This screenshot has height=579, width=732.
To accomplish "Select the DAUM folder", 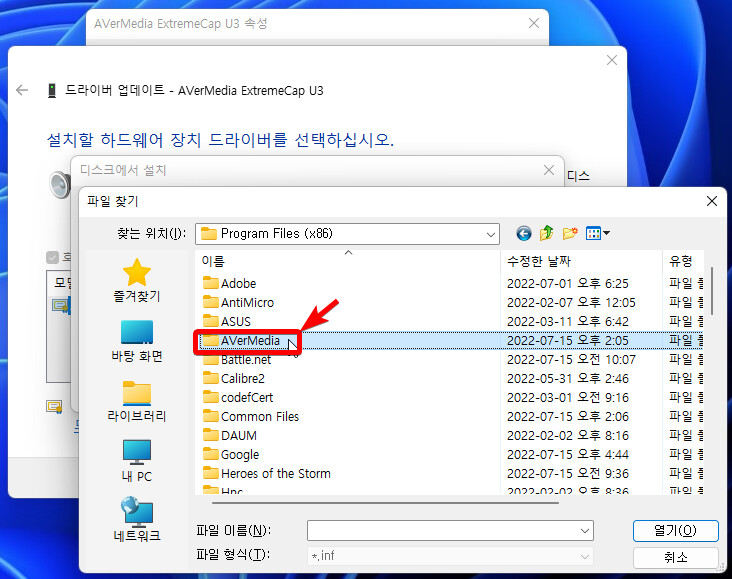I will point(230,436).
